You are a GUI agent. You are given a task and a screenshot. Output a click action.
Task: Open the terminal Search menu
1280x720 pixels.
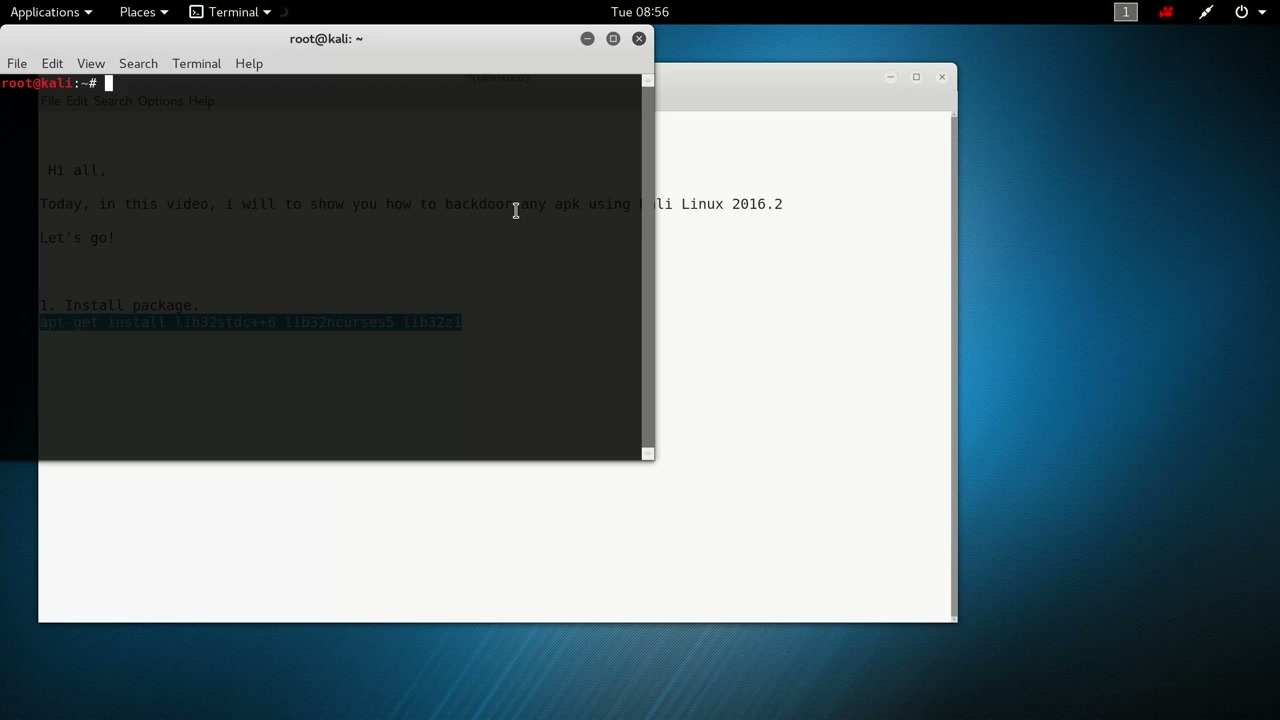138,64
